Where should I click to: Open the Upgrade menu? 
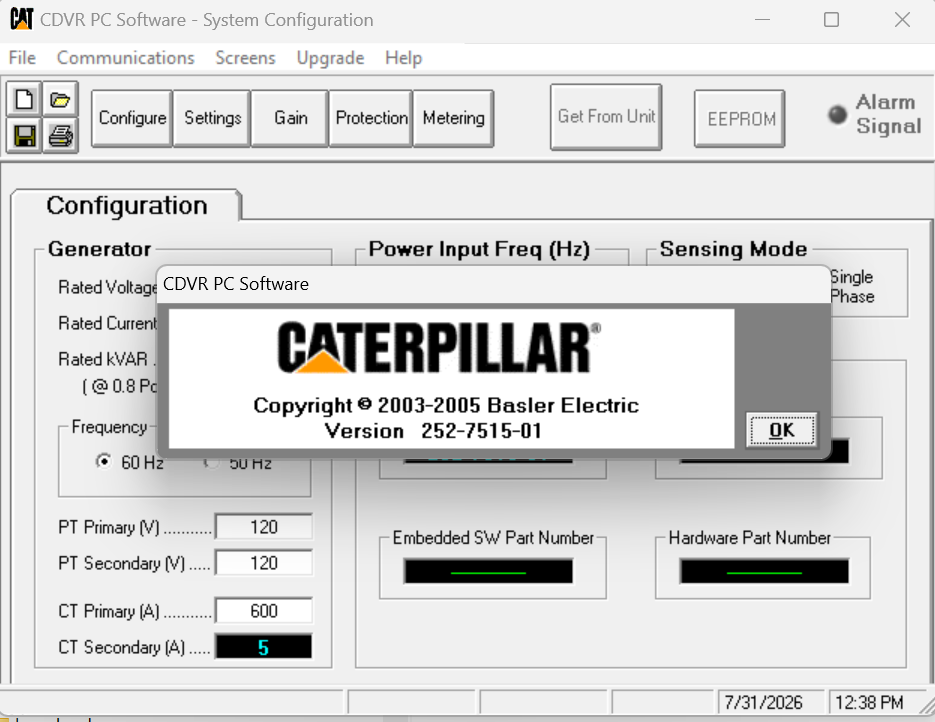pyautogui.click(x=330, y=58)
